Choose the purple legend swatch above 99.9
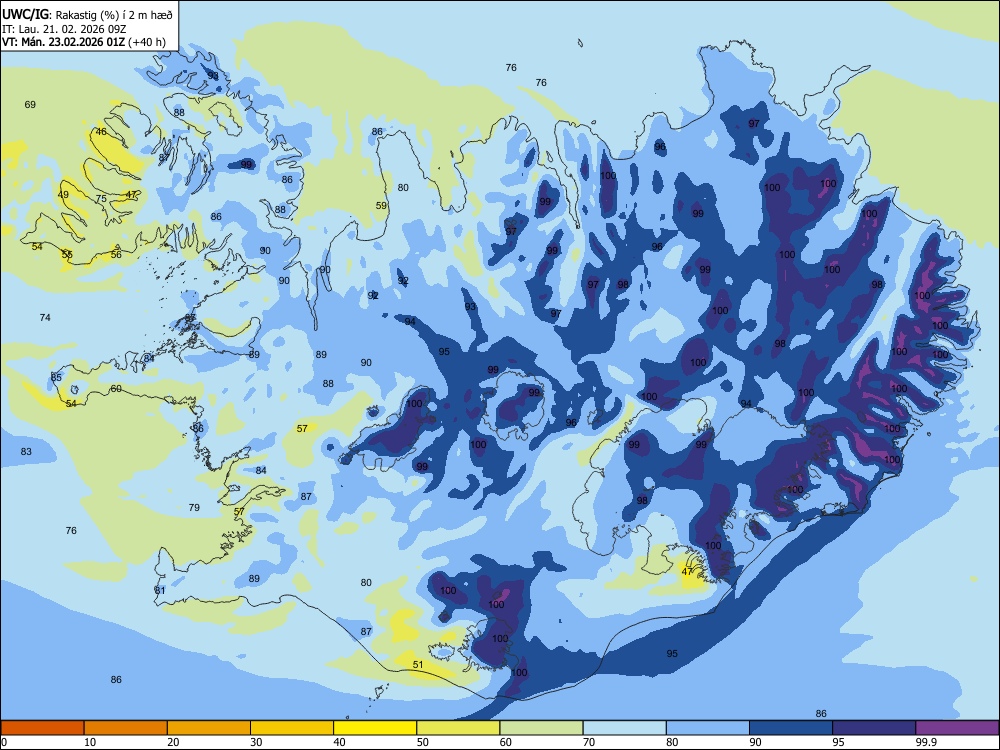The height and width of the screenshot is (750, 1000). click(957, 728)
